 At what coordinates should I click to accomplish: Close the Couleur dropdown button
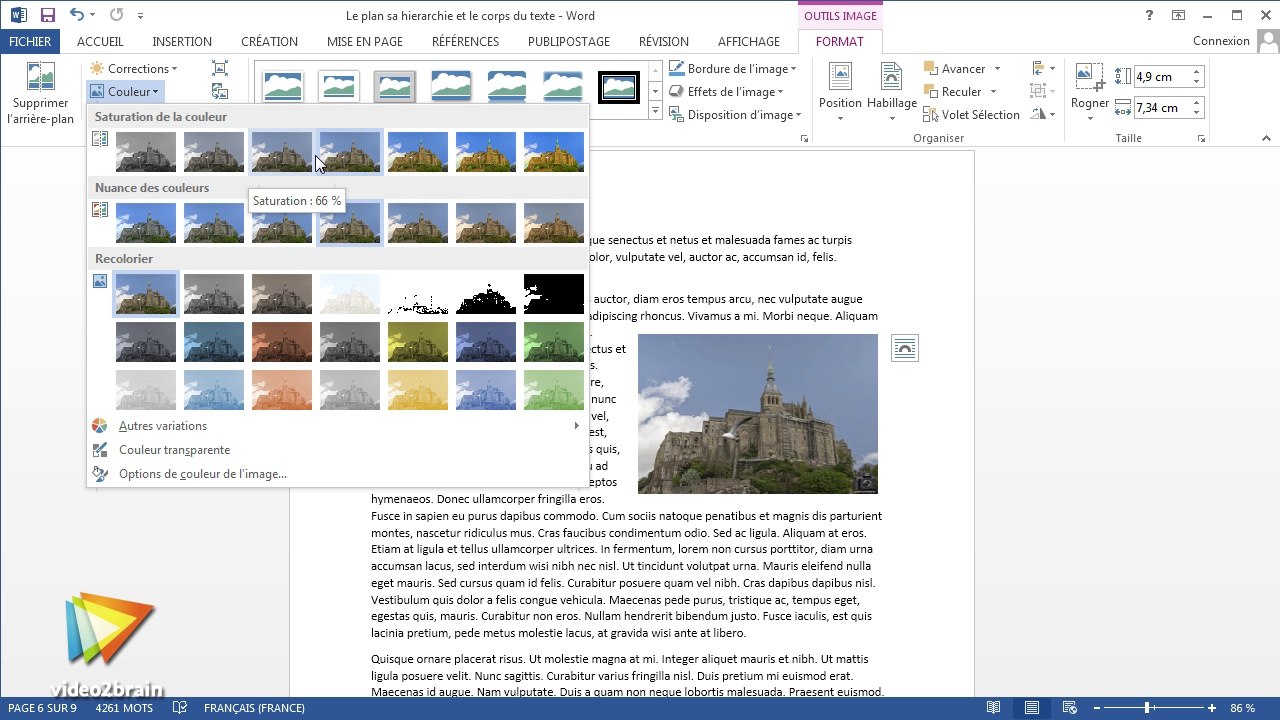pyautogui.click(x=125, y=91)
